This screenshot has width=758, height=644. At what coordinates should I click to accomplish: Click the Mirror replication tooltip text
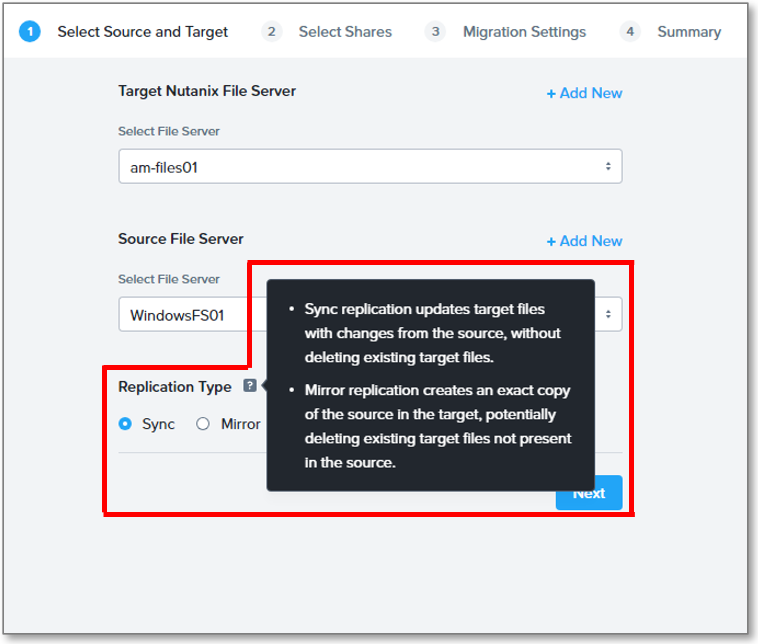point(438,426)
